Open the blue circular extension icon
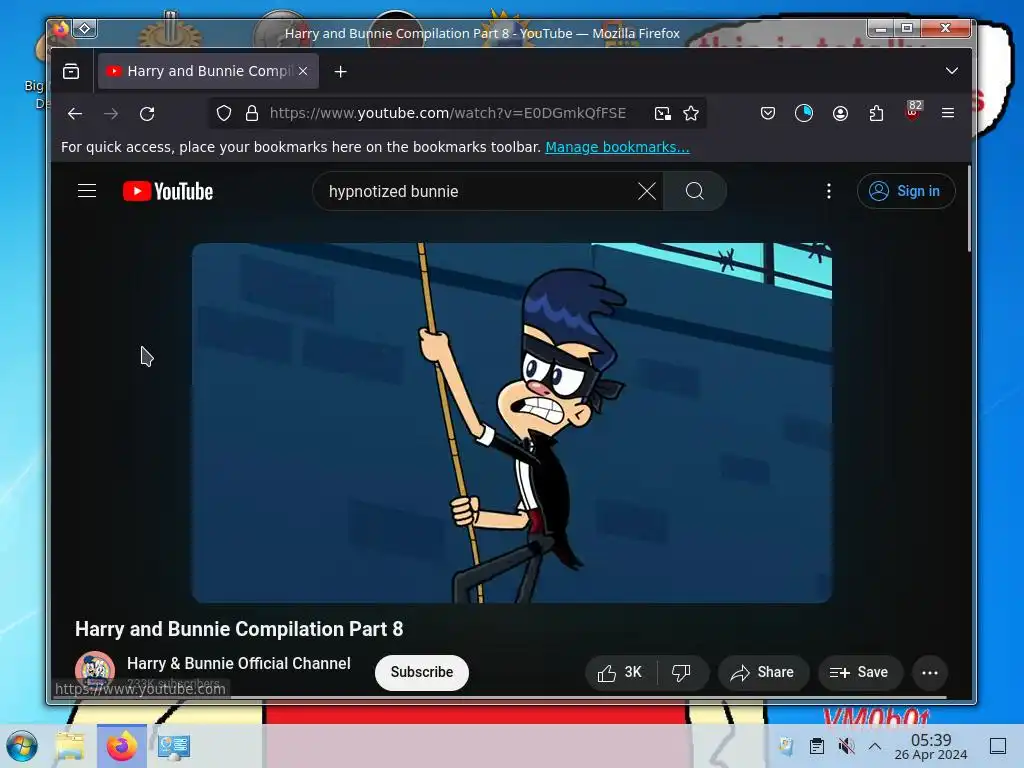The image size is (1024, 768). tap(804, 114)
